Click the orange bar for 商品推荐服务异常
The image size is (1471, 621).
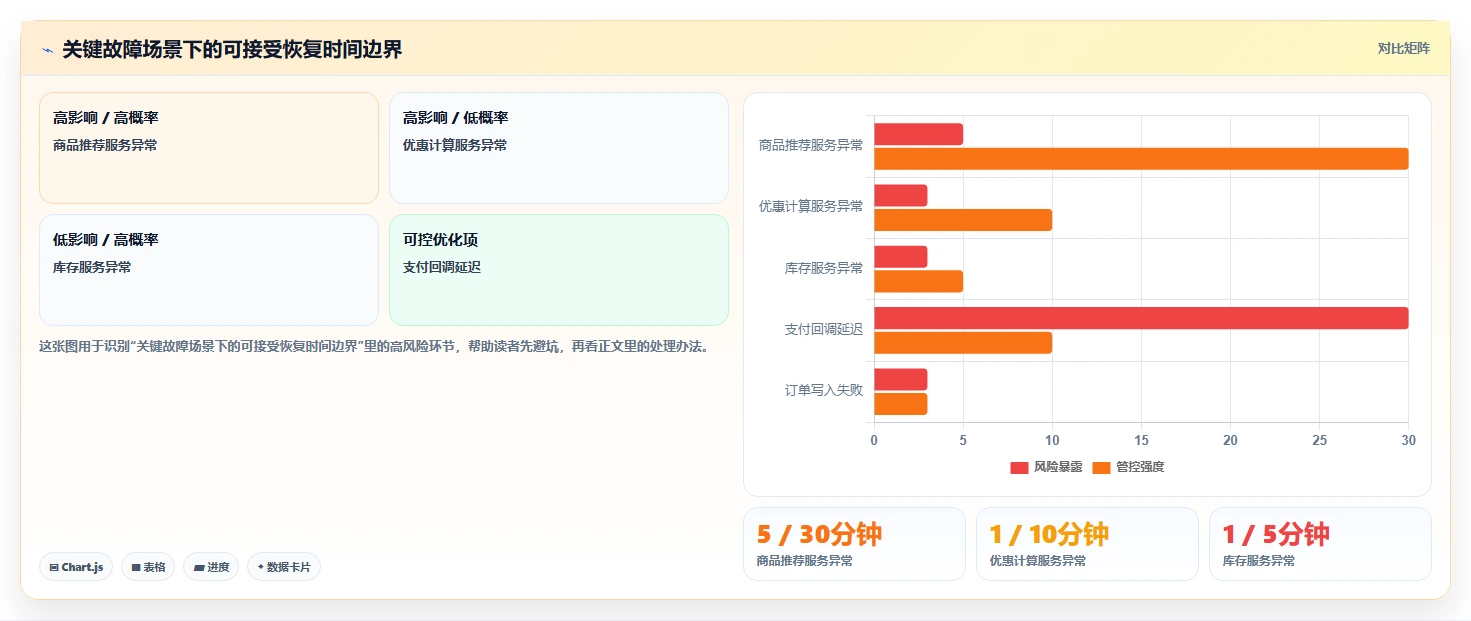[x=1141, y=159]
